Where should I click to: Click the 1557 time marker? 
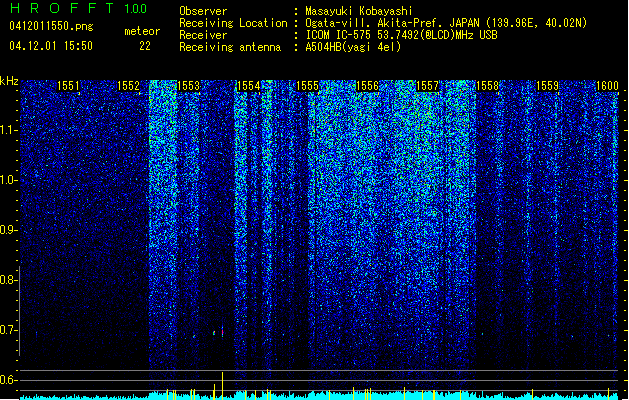(x=428, y=86)
